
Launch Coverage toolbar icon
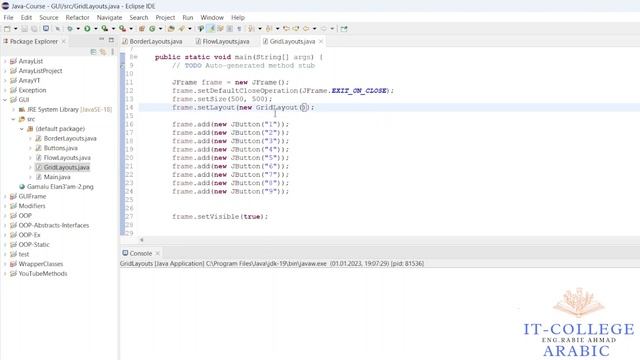pos(104,29)
